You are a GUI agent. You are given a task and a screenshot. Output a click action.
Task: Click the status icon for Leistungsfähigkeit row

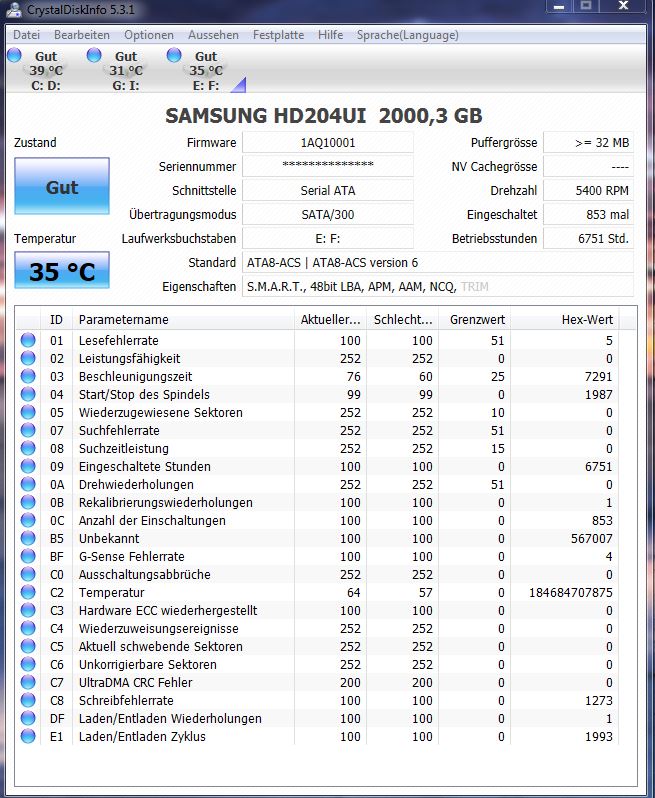point(28,358)
